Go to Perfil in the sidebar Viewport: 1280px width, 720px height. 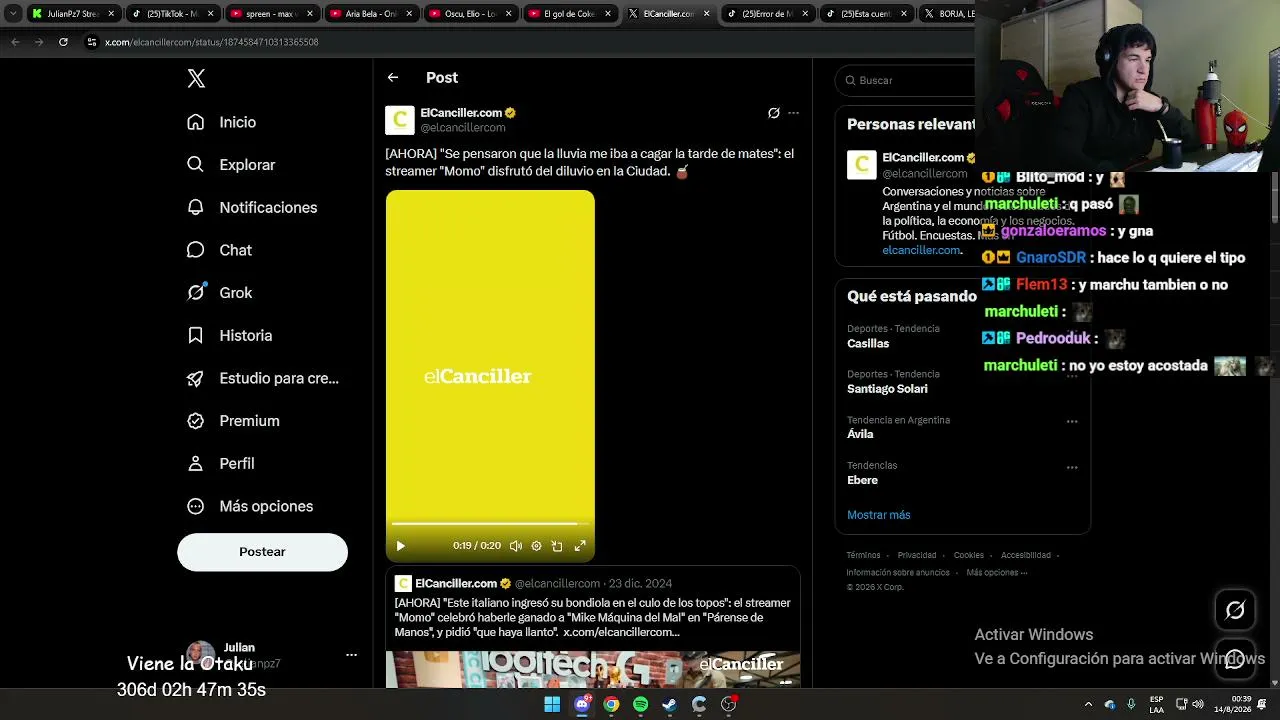click(x=220, y=464)
